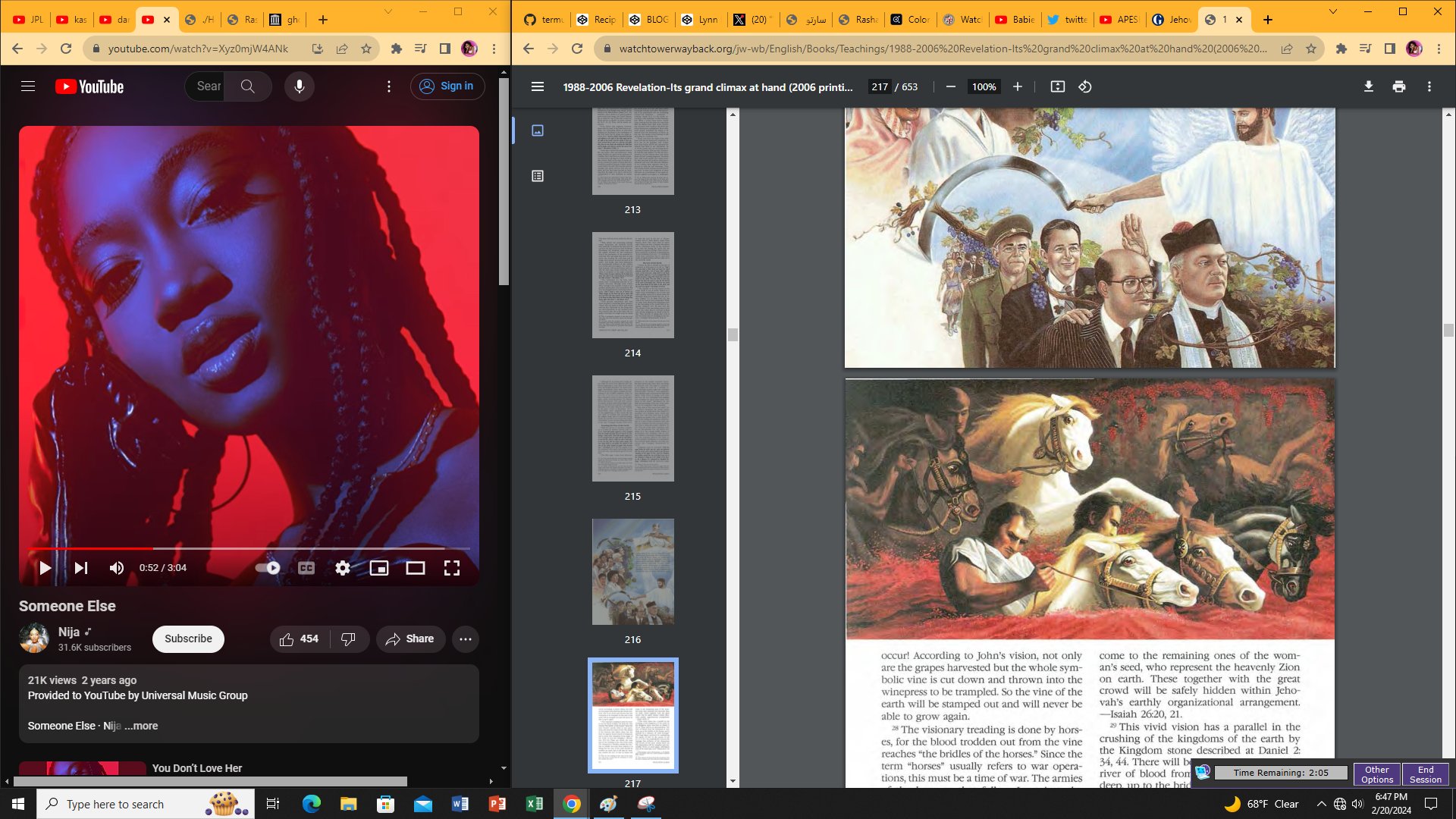Go to YouTube home logo
This screenshot has width=1456, height=819.
coord(89,86)
